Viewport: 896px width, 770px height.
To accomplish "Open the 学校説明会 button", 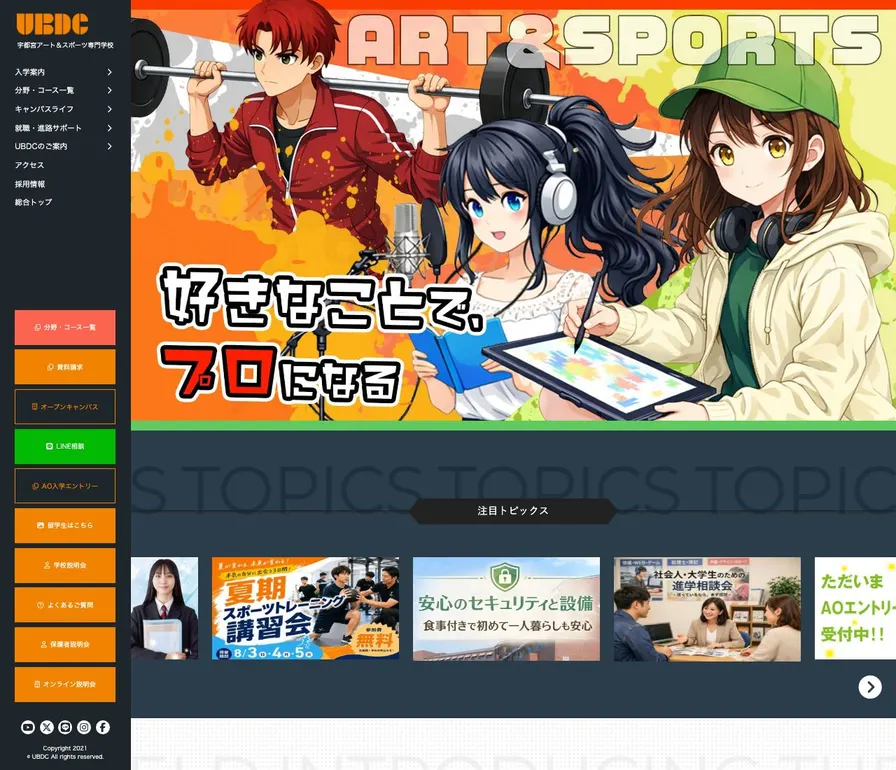I will (65, 565).
